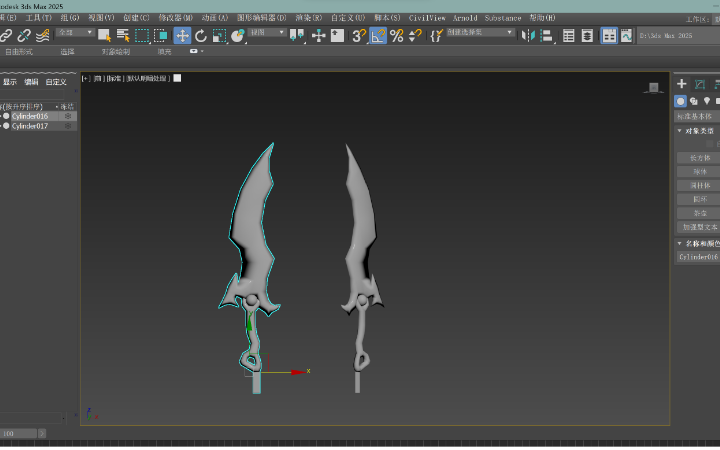Click the 长方体 (Box) primitive button
720x450 pixels.
point(699,158)
